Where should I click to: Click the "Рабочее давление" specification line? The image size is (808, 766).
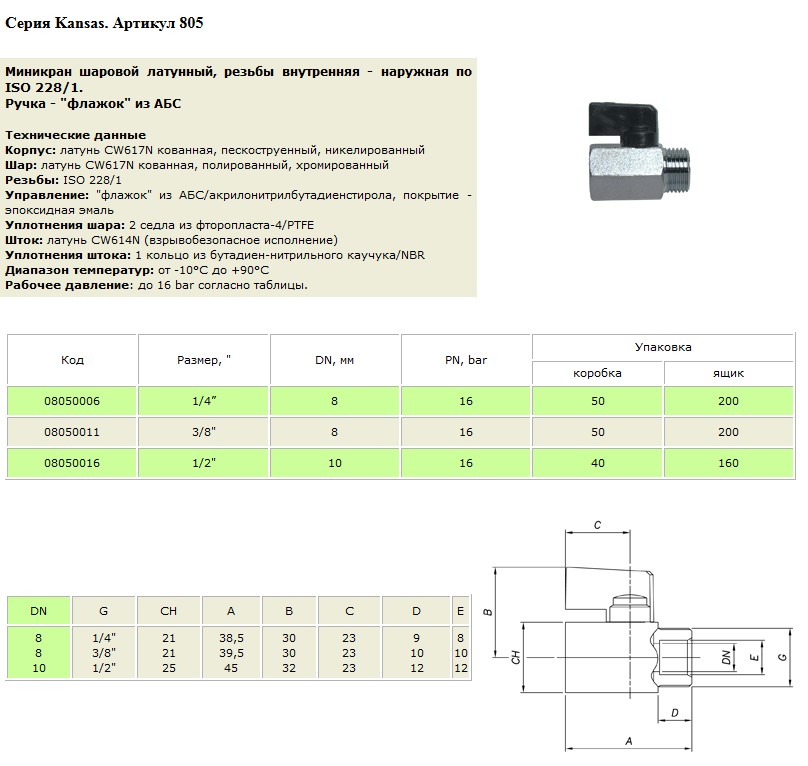pos(157,285)
